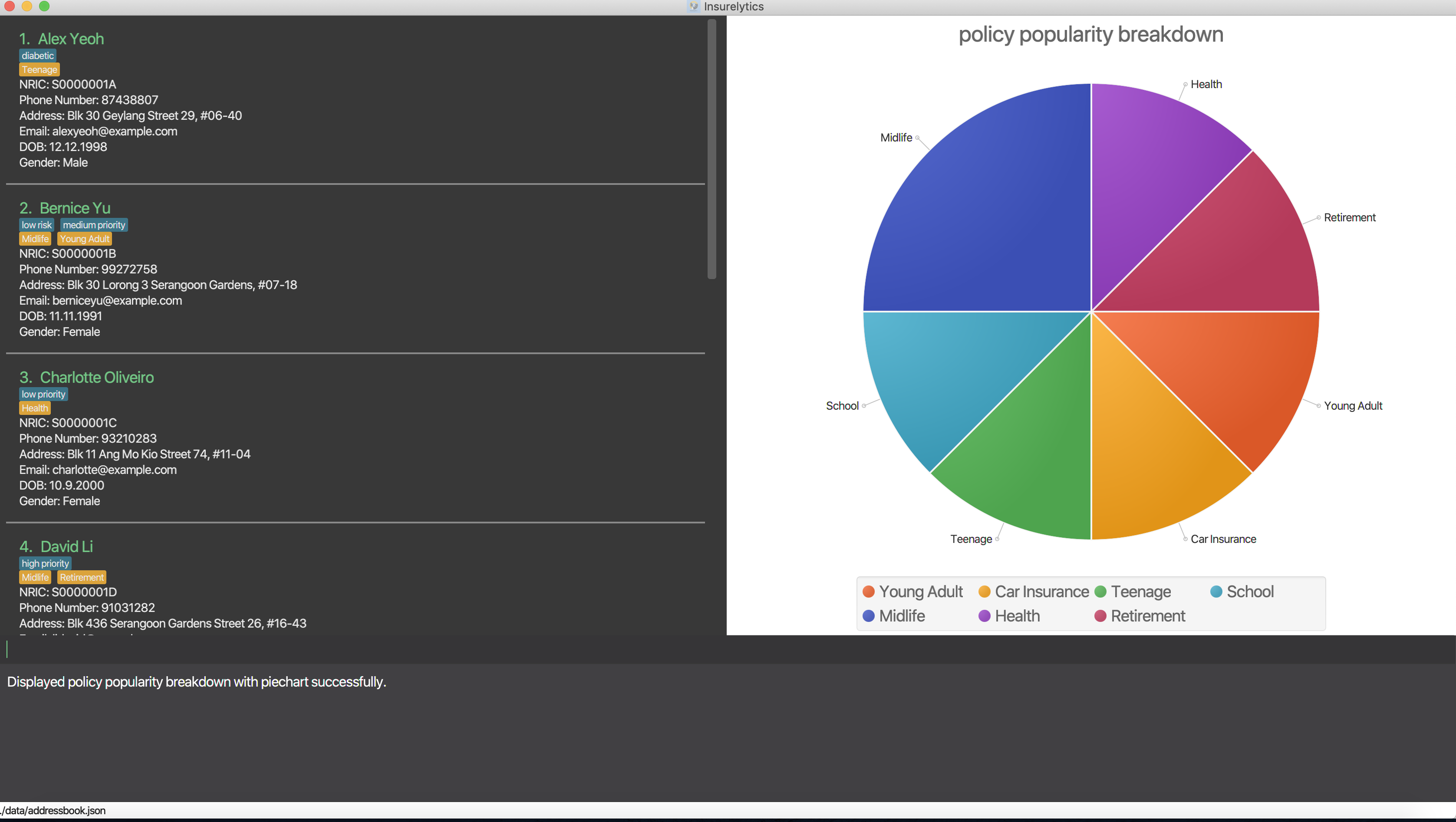The width and height of the screenshot is (1456, 822).
Task: Select the medium priority tag on Bernice Yu
Action: [x=94, y=224]
